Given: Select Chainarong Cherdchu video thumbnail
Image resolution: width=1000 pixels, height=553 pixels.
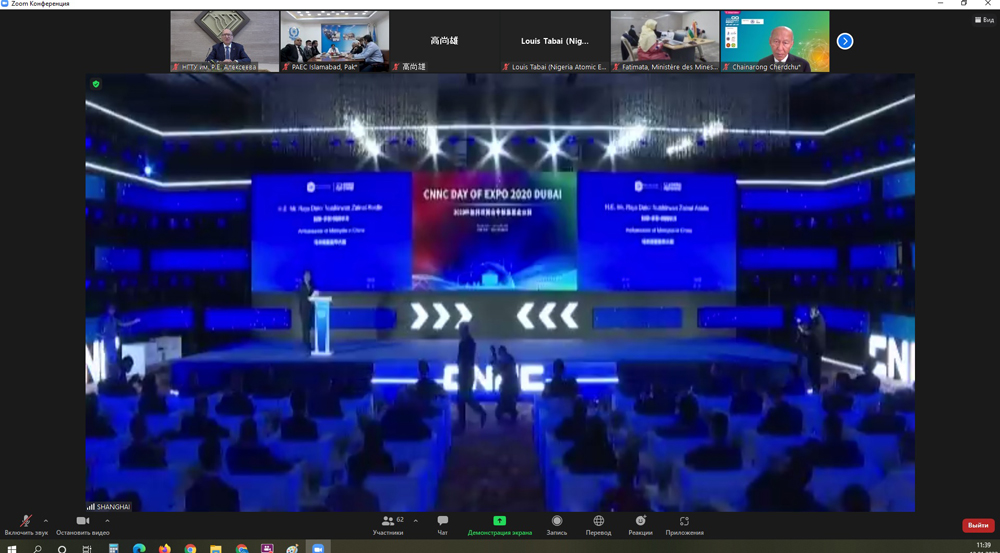Looking at the screenshot, I should pos(775,41).
